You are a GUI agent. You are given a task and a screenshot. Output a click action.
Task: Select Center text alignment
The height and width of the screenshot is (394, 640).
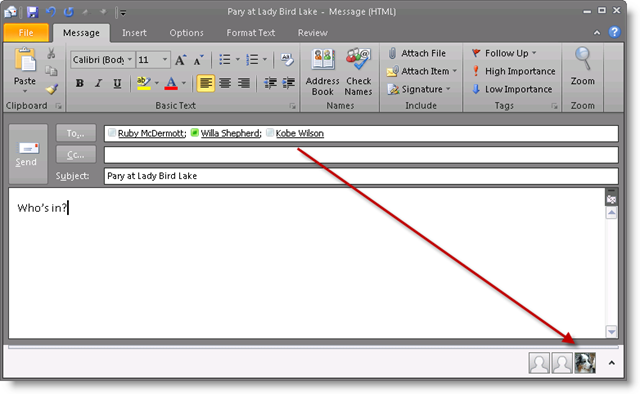pyautogui.click(x=225, y=83)
